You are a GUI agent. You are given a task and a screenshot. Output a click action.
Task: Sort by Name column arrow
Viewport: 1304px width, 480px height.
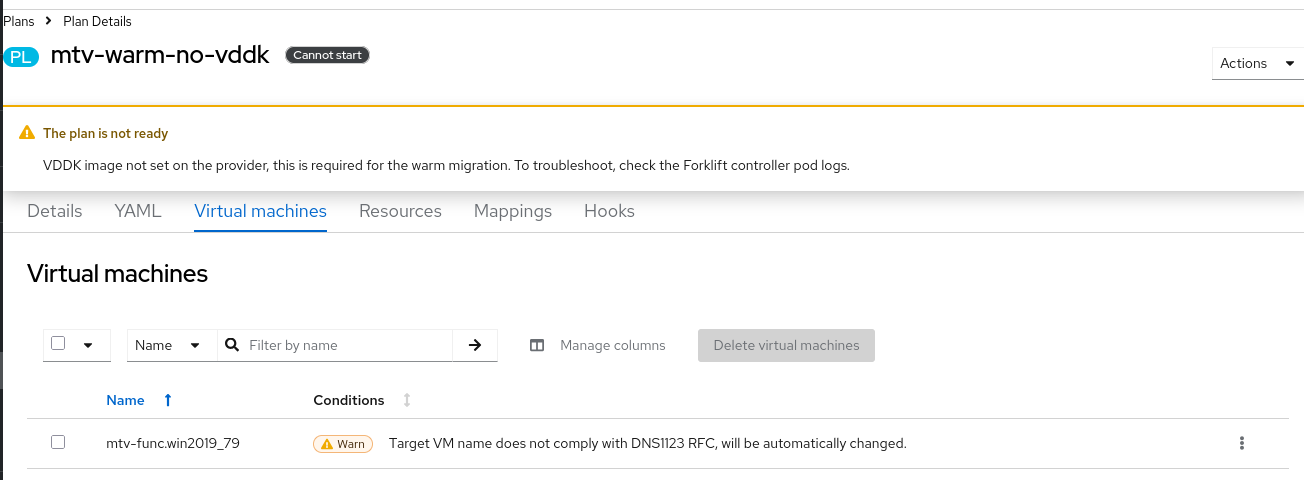click(x=167, y=400)
